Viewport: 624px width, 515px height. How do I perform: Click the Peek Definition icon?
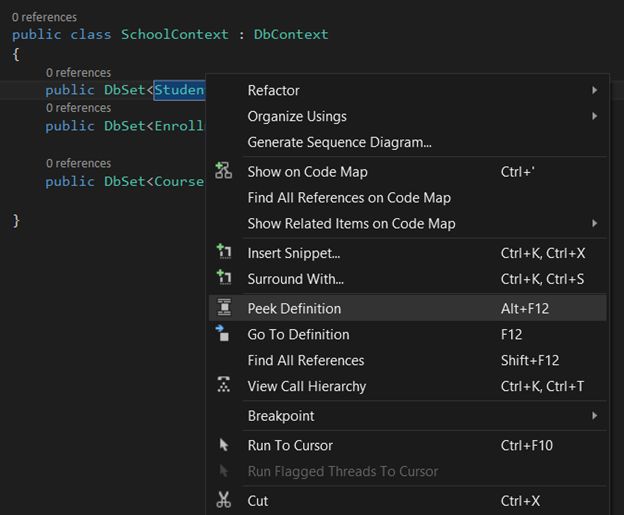224,308
